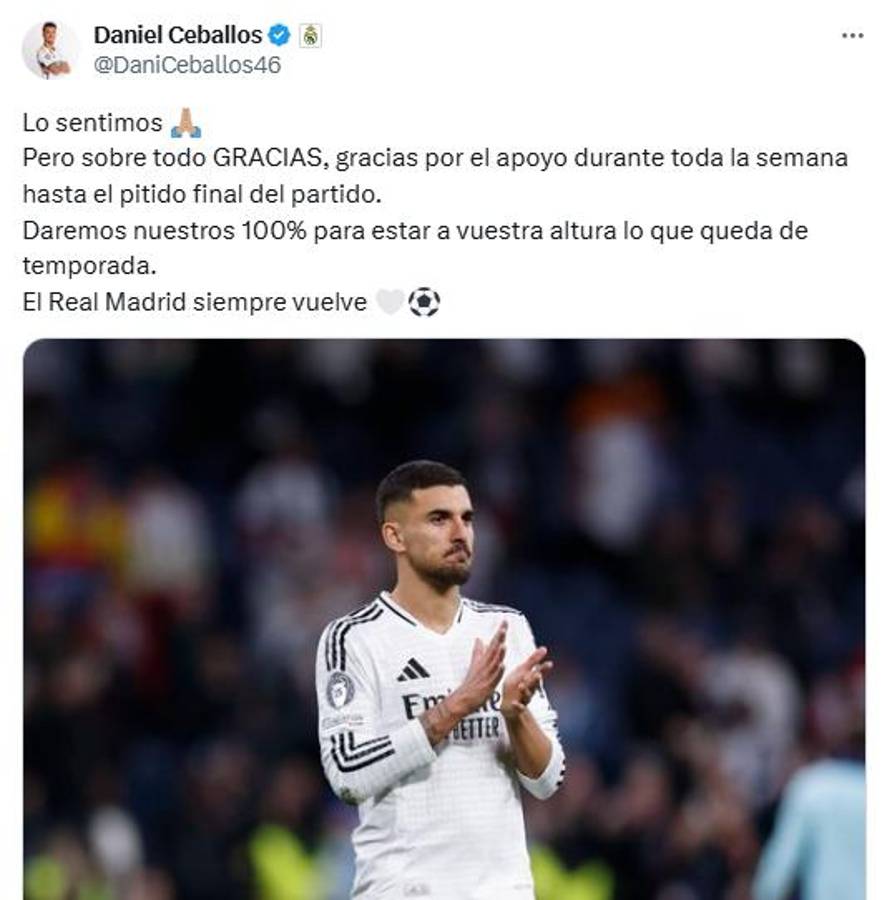The width and height of the screenshot is (882, 900).
Task: Click the Real Madrid affiliation crest badge
Action: (310, 36)
